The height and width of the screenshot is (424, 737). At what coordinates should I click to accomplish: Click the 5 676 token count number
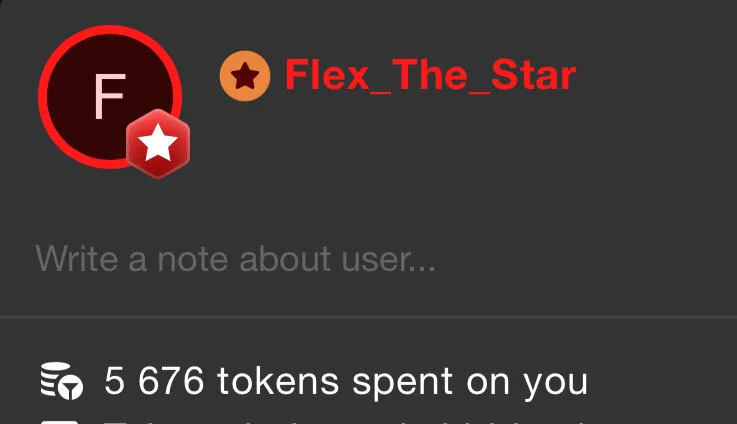click(154, 381)
